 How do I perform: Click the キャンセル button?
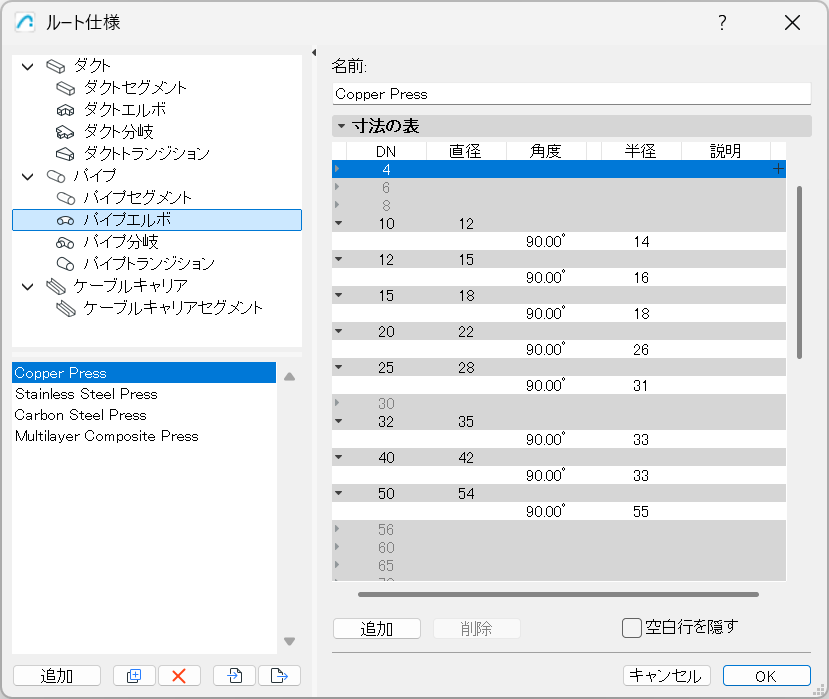[x=667, y=675]
